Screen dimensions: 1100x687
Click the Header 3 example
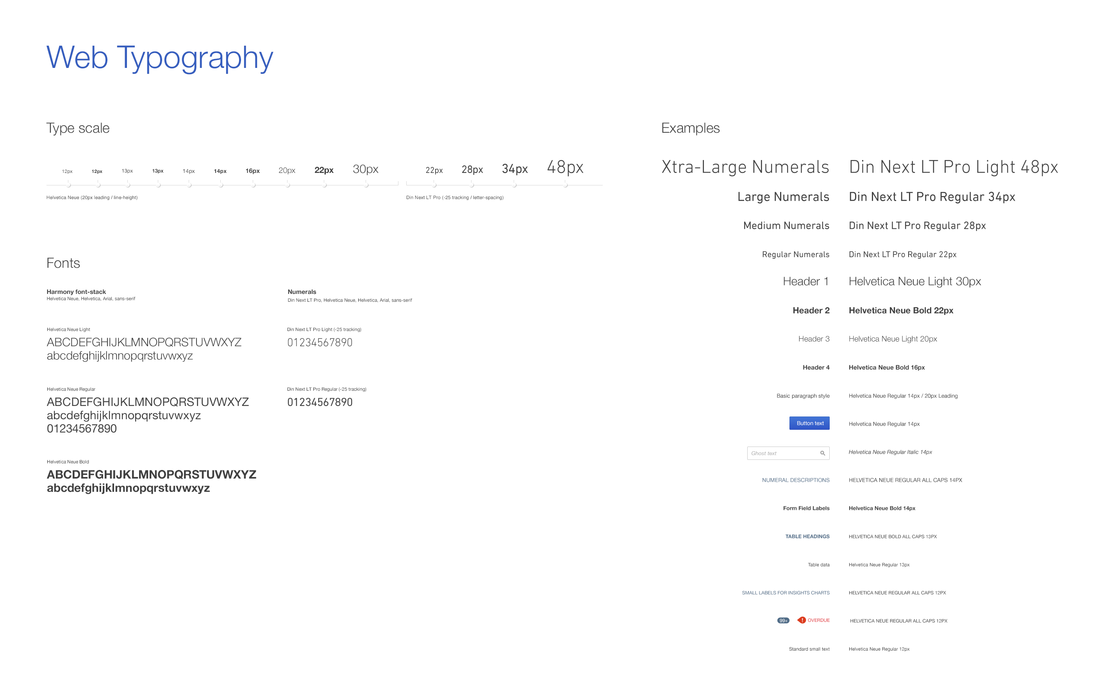click(x=814, y=339)
